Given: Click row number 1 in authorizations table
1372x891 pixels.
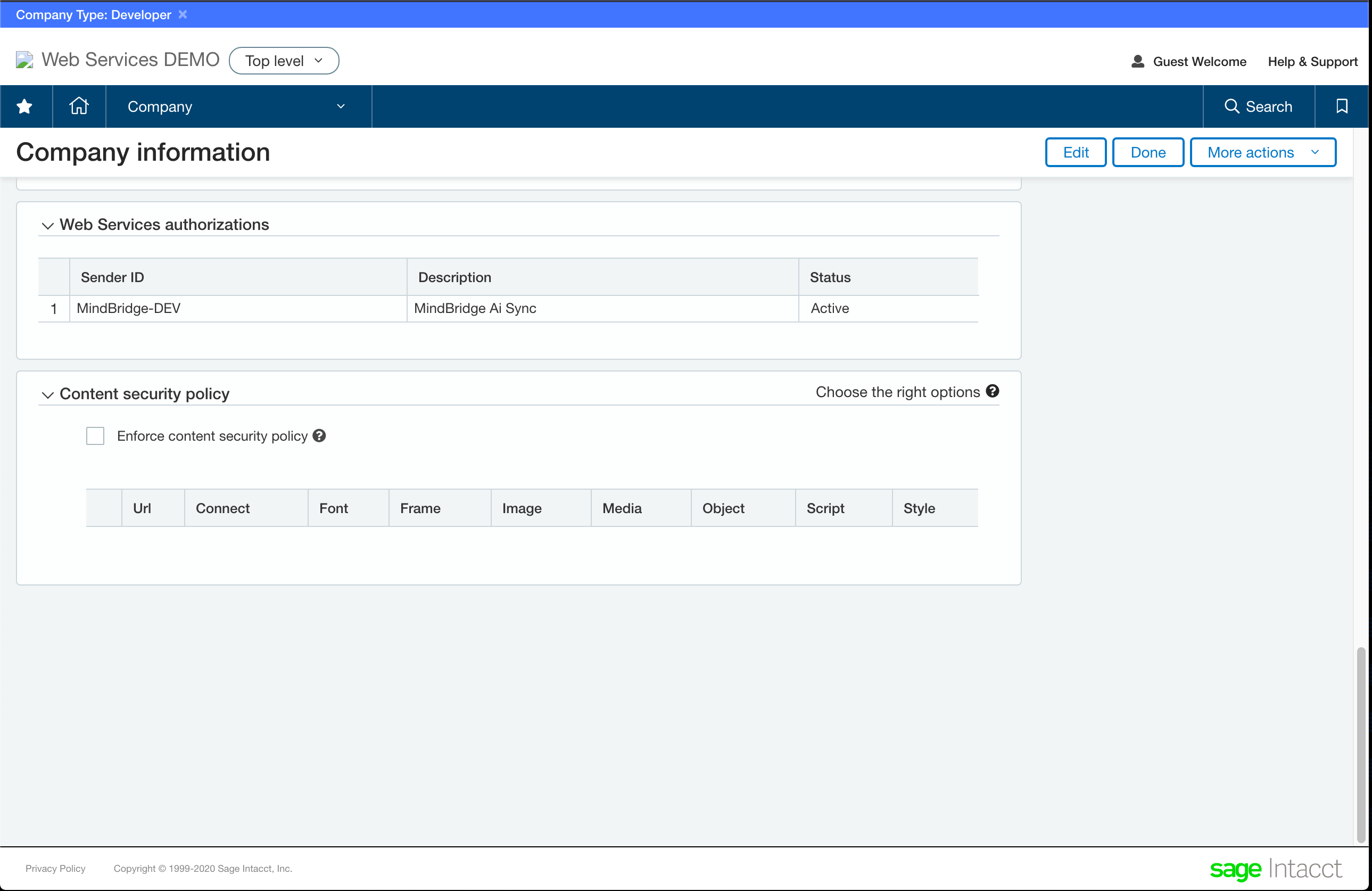Looking at the screenshot, I should click(54, 309).
